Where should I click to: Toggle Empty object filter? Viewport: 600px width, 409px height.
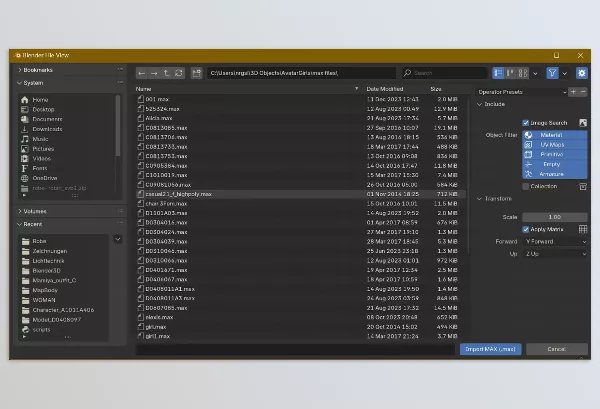[554, 164]
